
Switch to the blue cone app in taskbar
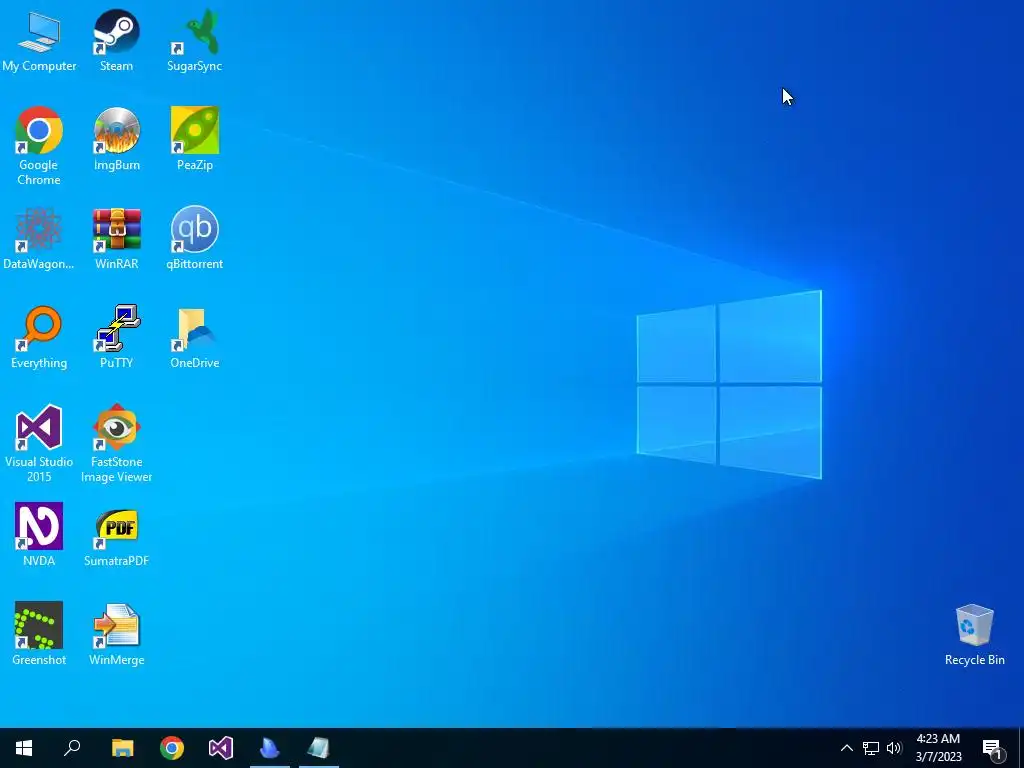tap(270, 748)
